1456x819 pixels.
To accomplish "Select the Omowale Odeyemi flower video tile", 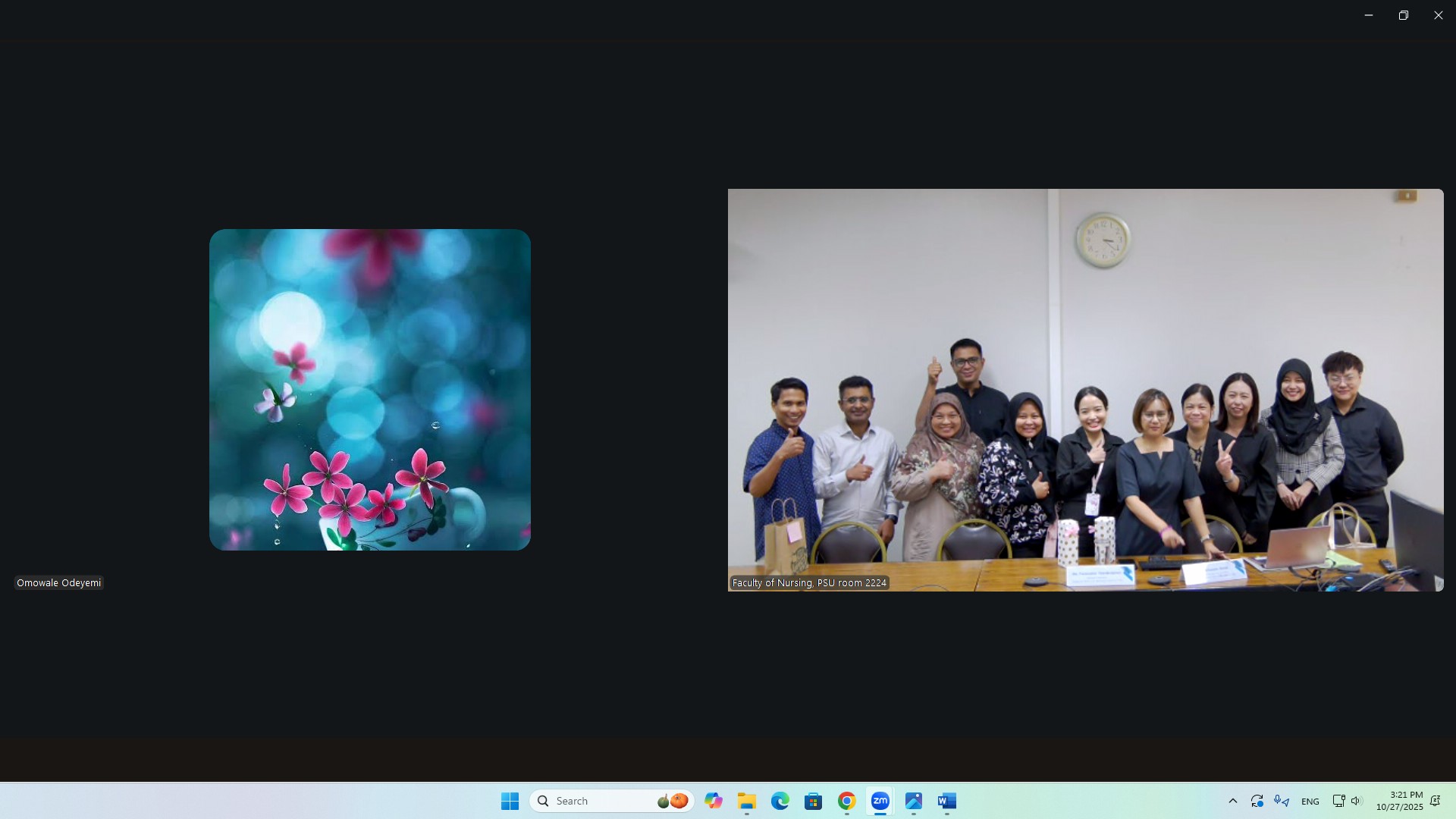I will [x=369, y=390].
